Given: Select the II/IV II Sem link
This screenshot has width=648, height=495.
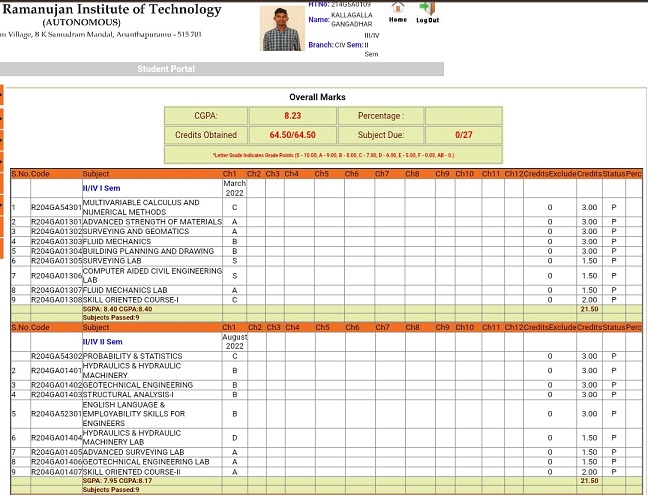Looking at the screenshot, I should [102, 342].
